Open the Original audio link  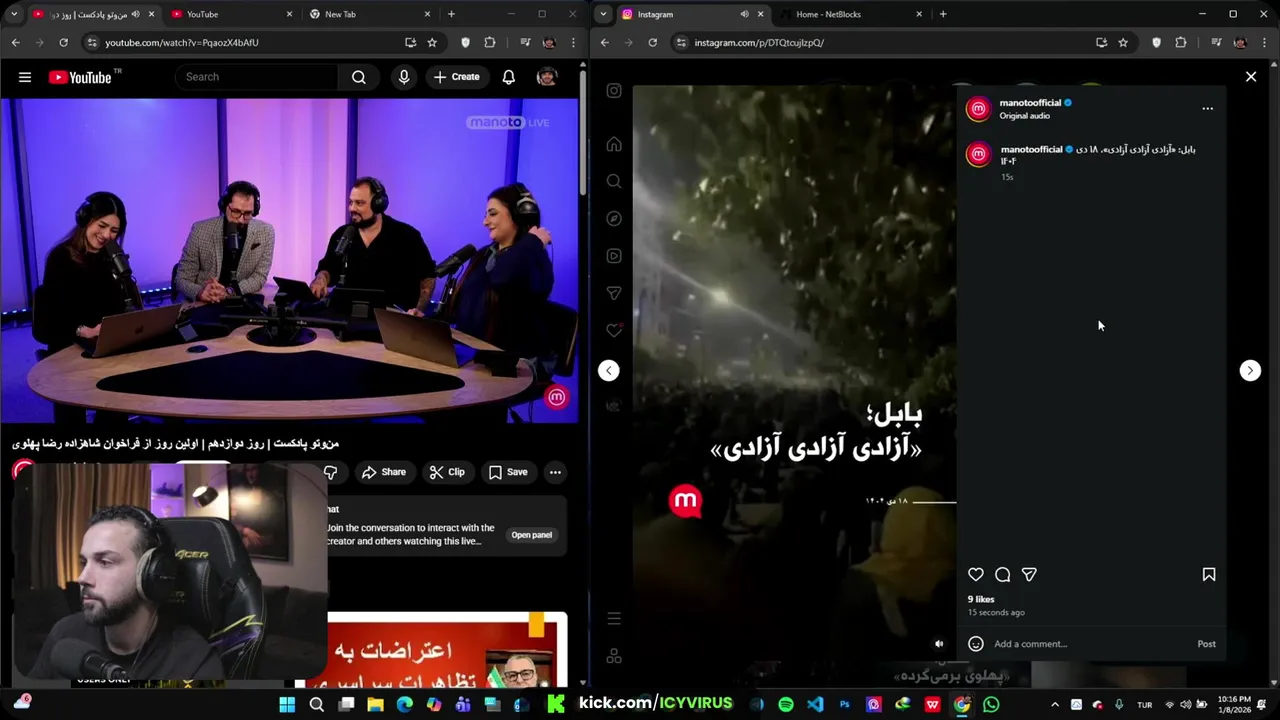1024,116
